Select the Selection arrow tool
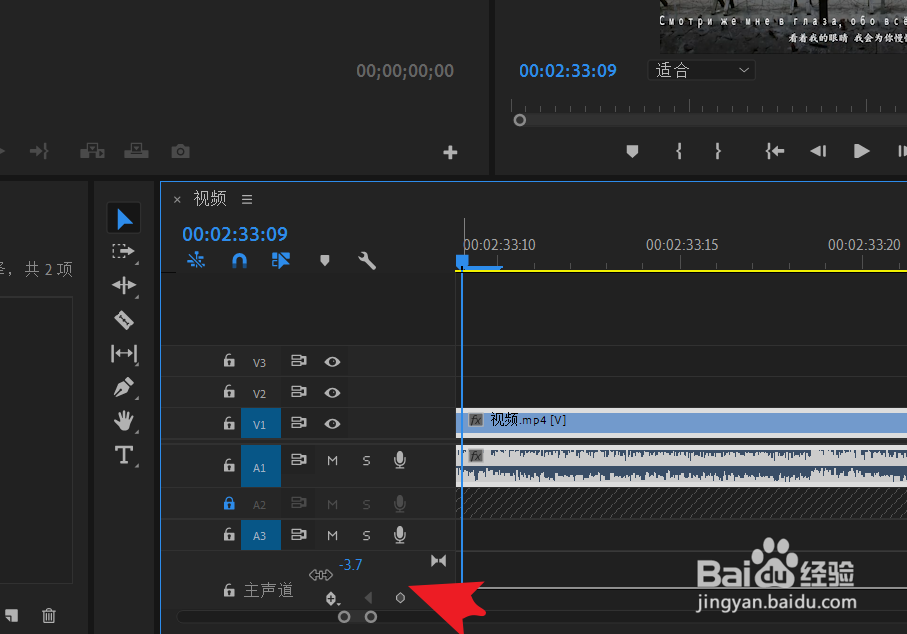 pos(124,218)
